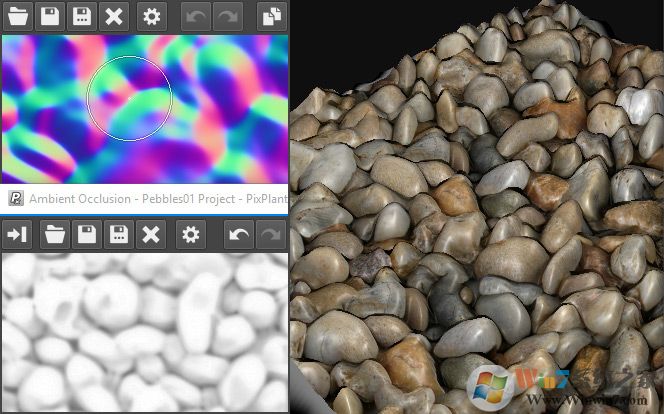Save the normal map using top save icon
The image size is (664, 414).
pos(50,16)
